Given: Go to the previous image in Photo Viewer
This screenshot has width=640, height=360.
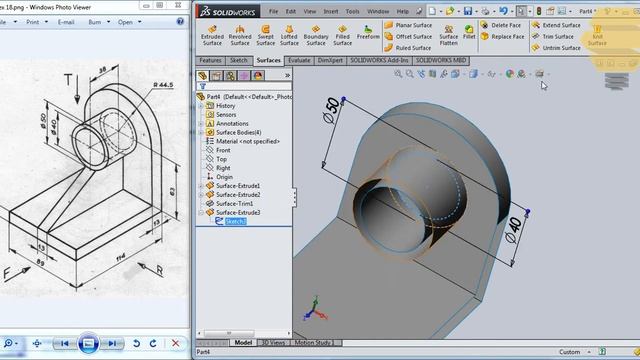Looking at the screenshot, I should tap(64, 344).
